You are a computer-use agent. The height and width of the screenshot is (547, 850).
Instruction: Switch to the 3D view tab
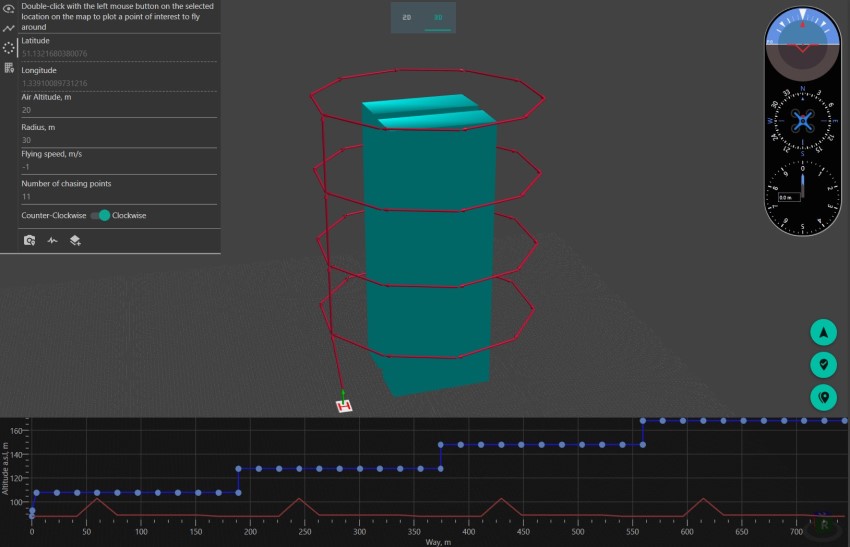437,18
